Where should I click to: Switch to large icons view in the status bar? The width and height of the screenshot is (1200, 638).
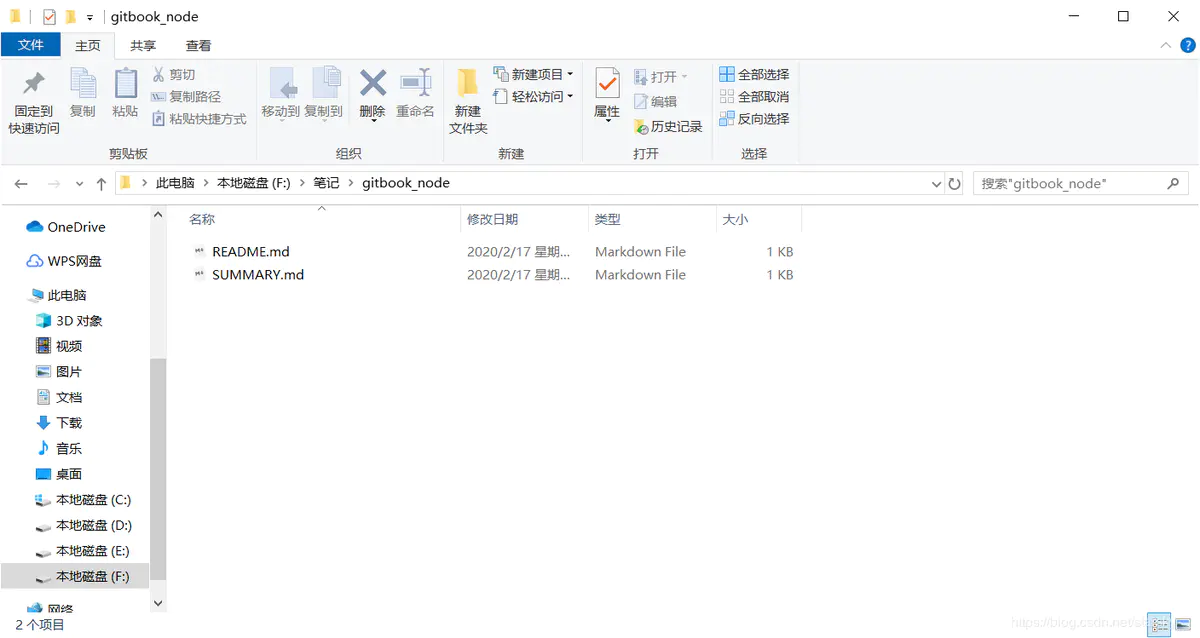point(1183,624)
